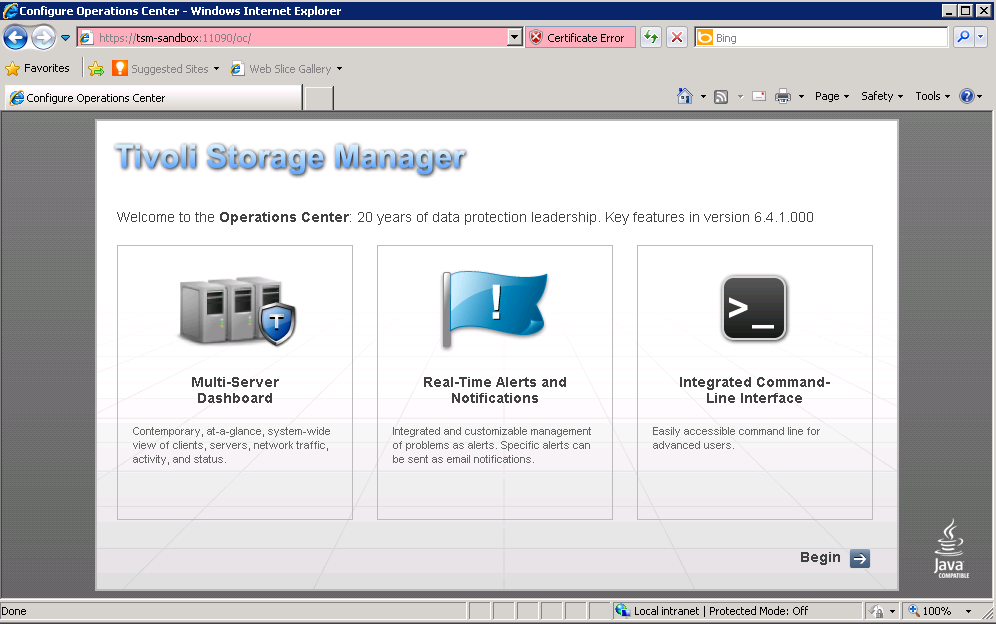This screenshot has height=624, width=996.
Task: Click the Read Mail icon
Action: pos(759,96)
